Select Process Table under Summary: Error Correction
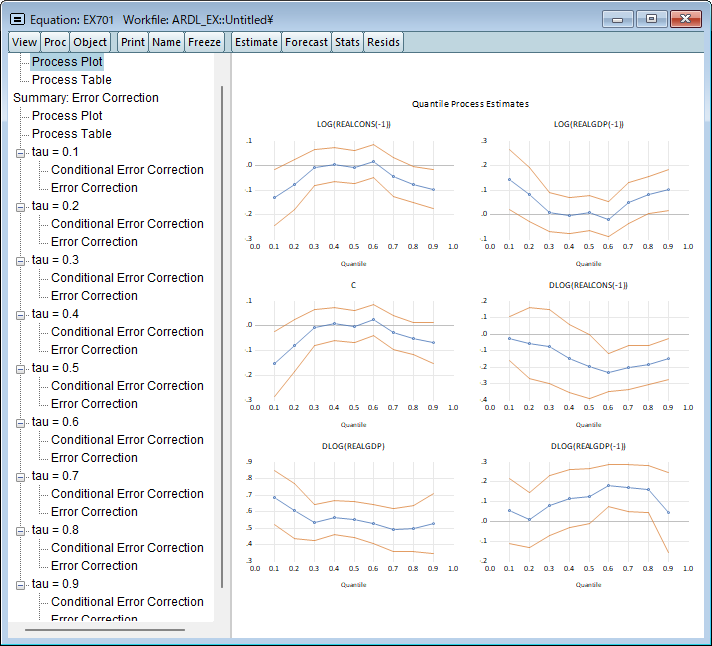Screen dimensions: 712x646 coord(72,134)
